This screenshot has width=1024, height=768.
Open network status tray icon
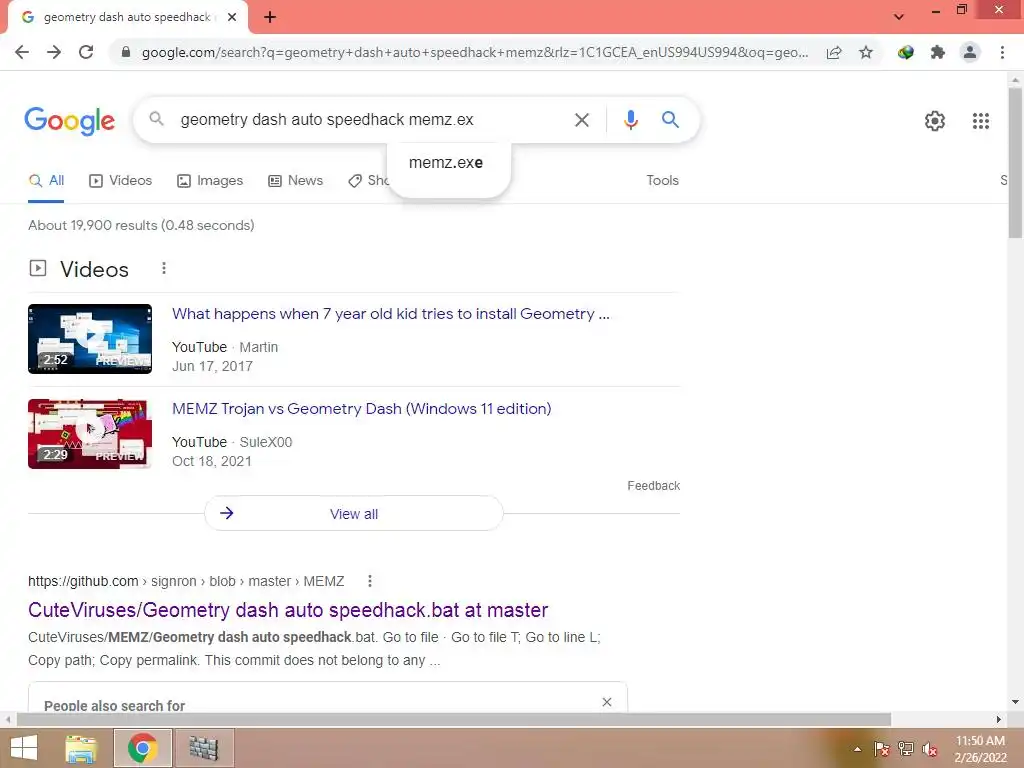tap(906, 749)
